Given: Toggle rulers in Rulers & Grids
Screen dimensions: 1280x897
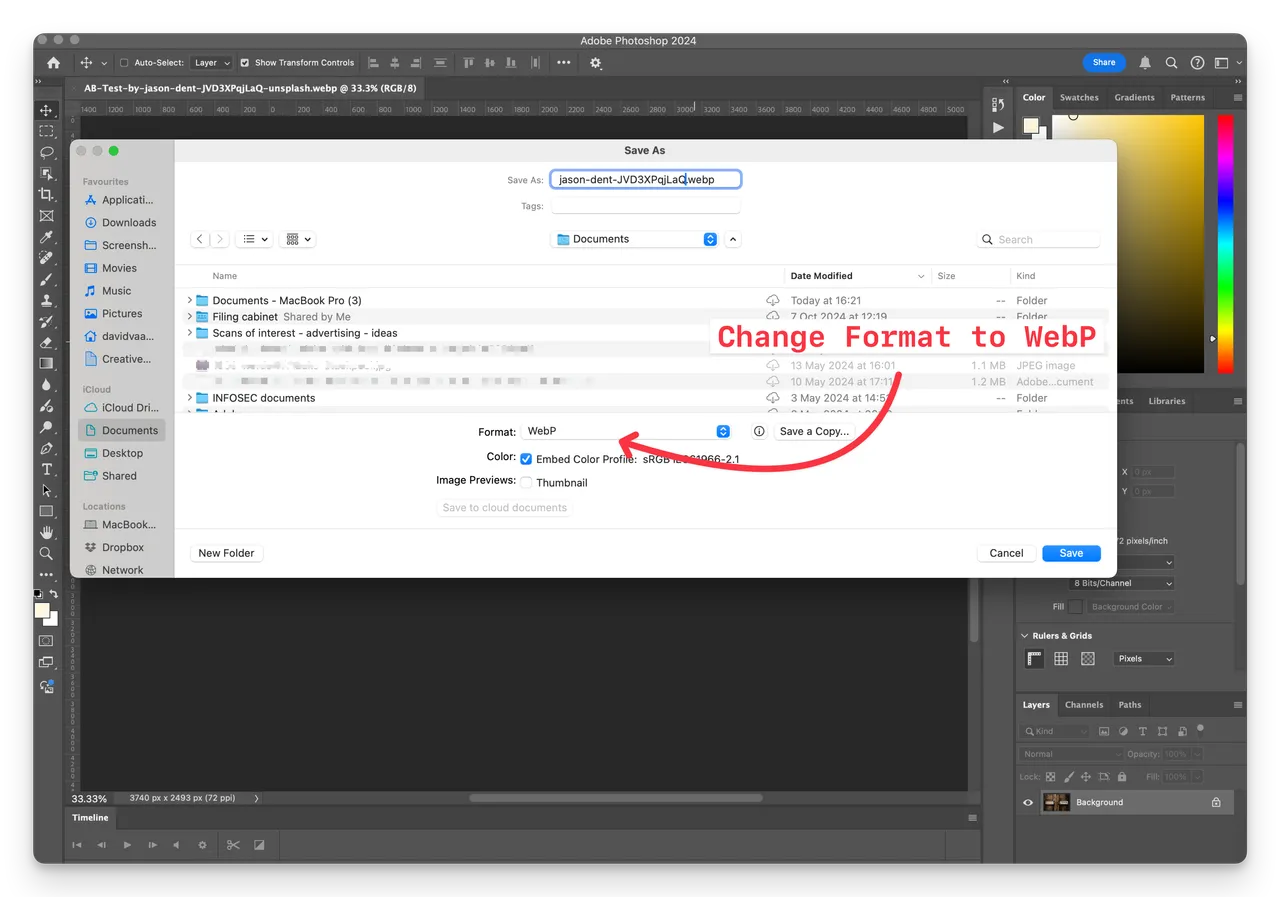Looking at the screenshot, I should coord(1035,659).
